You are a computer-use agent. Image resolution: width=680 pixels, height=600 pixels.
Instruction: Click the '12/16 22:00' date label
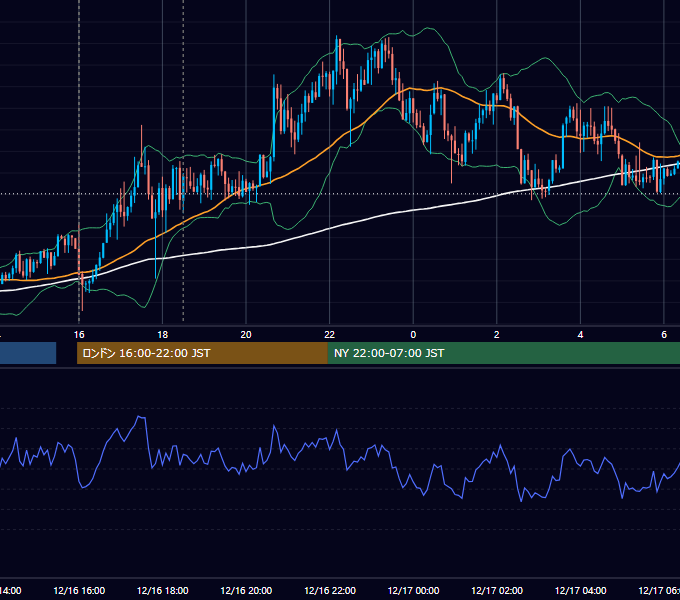tap(330, 590)
